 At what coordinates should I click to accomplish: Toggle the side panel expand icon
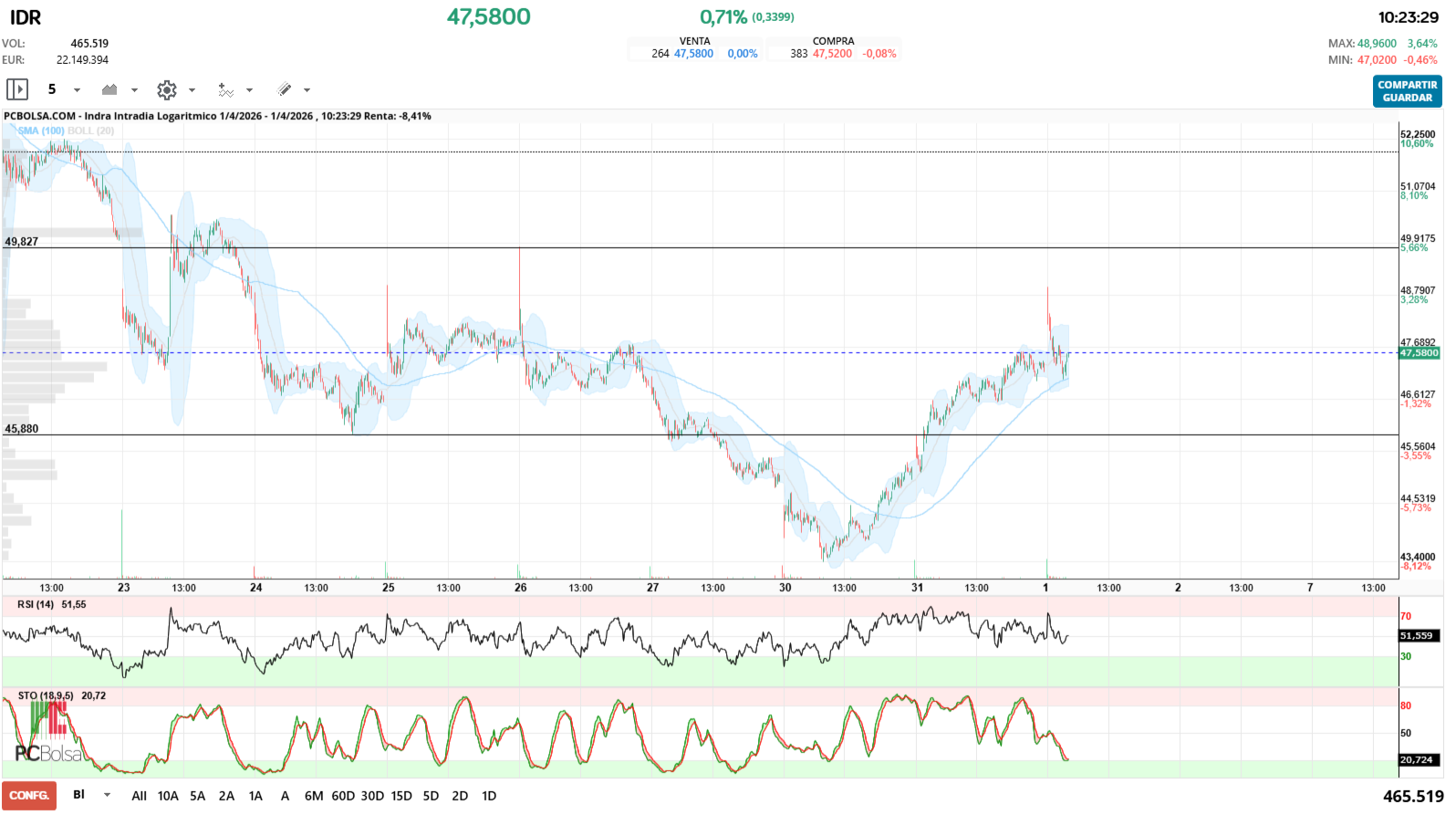(17, 89)
